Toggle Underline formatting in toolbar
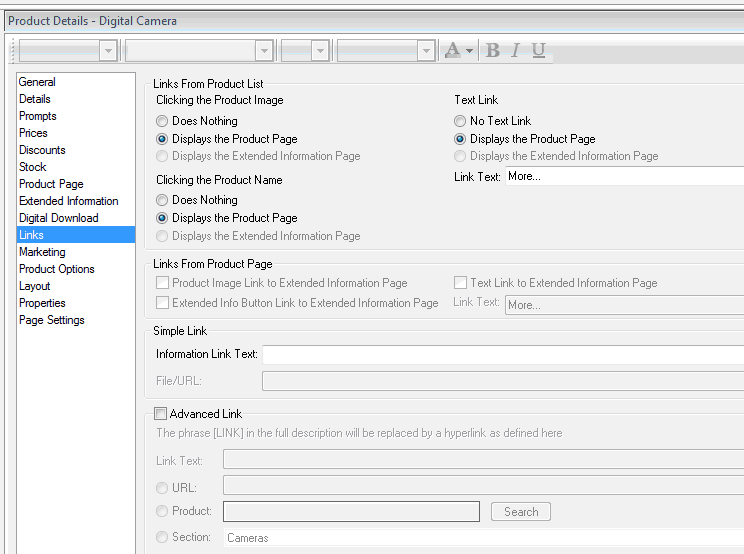This screenshot has width=744, height=554. [539, 50]
